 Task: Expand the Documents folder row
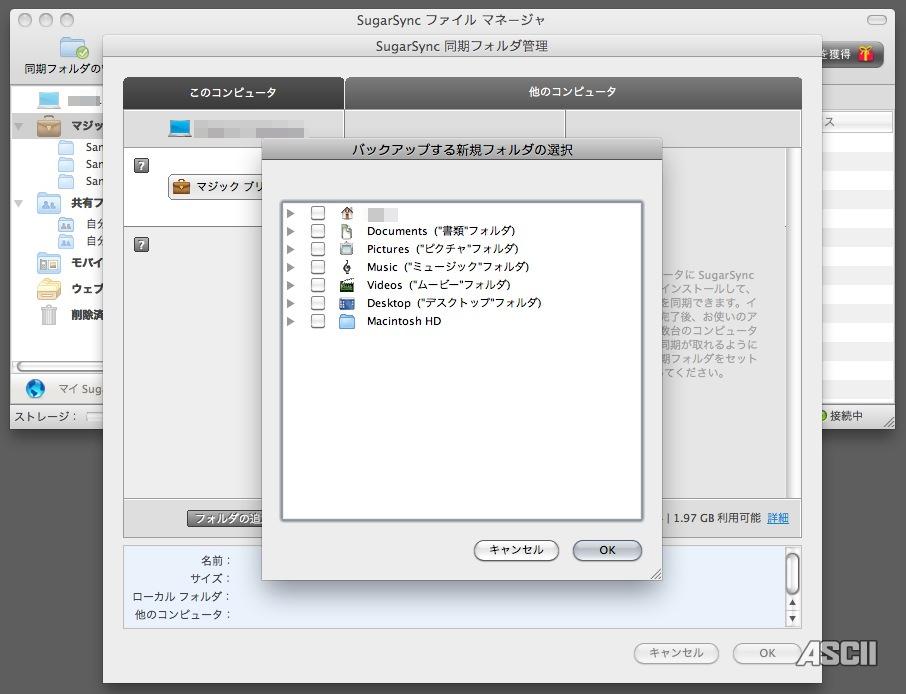(x=291, y=231)
